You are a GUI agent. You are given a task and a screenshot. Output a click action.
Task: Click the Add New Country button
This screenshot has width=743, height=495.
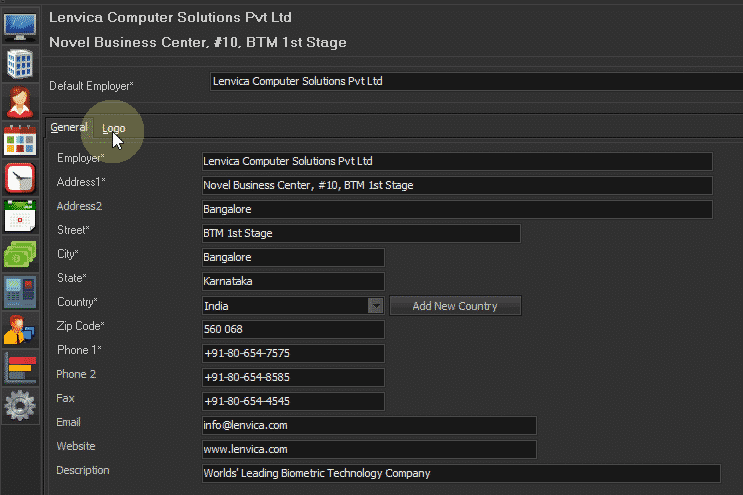[x=455, y=306]
